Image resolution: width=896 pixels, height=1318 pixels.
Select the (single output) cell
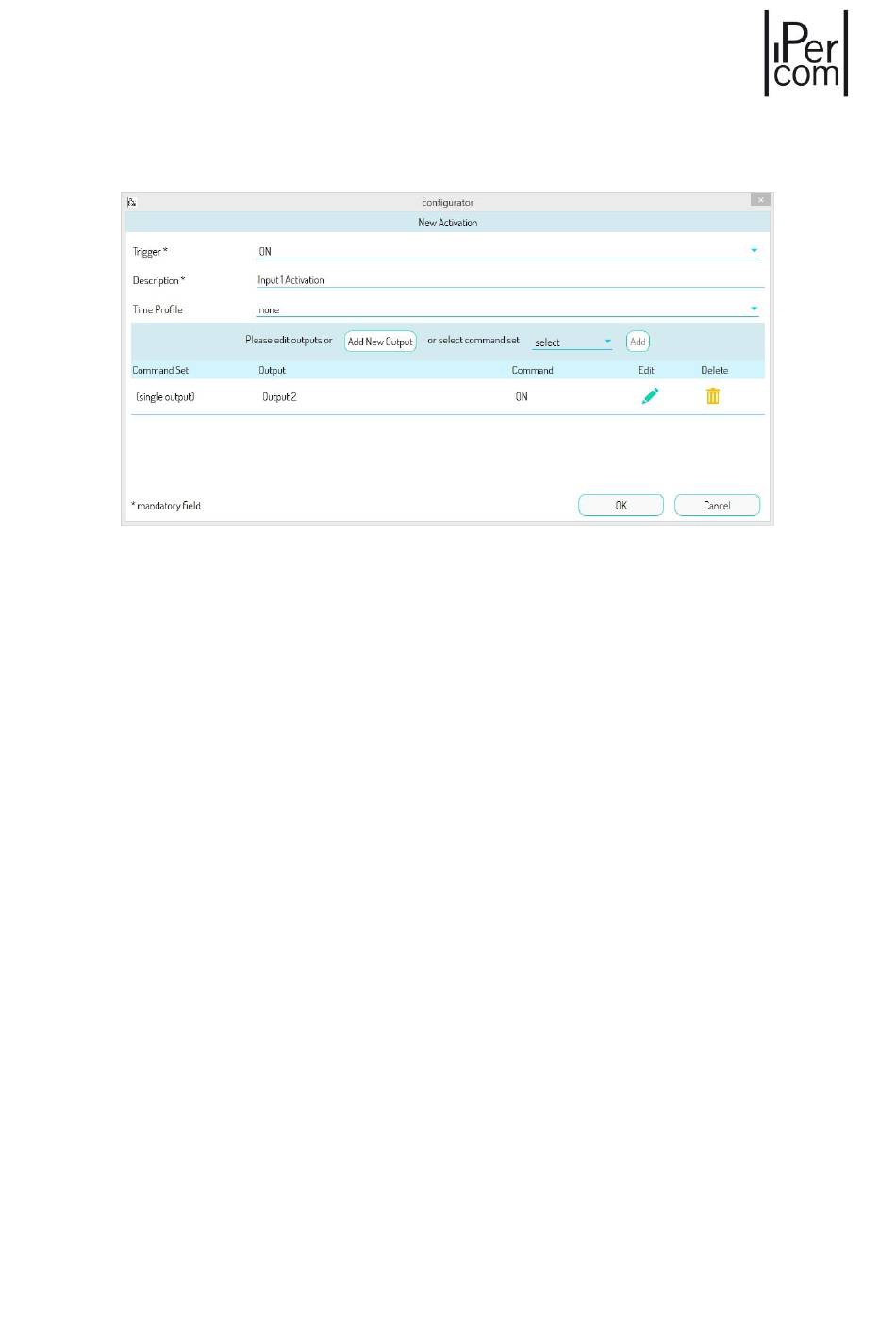pyautogui.click(x=165, y=397)
